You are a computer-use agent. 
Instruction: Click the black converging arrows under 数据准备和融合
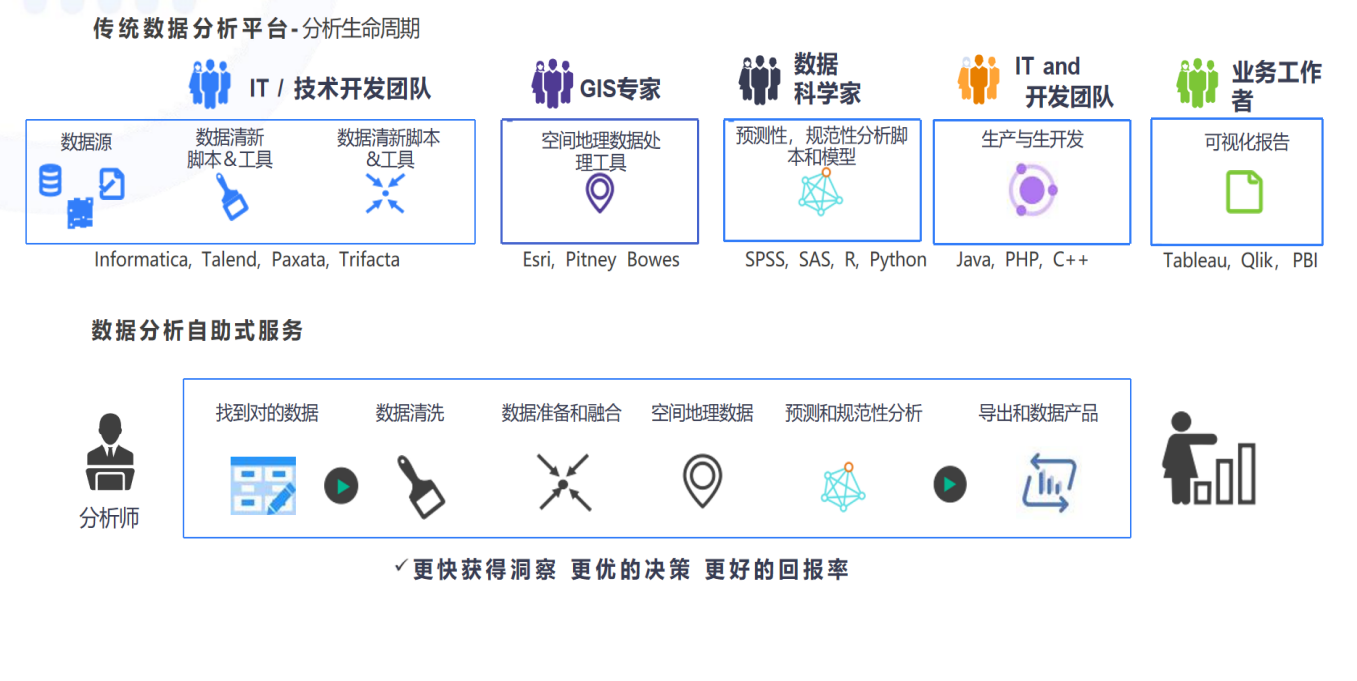coord(564,483)
